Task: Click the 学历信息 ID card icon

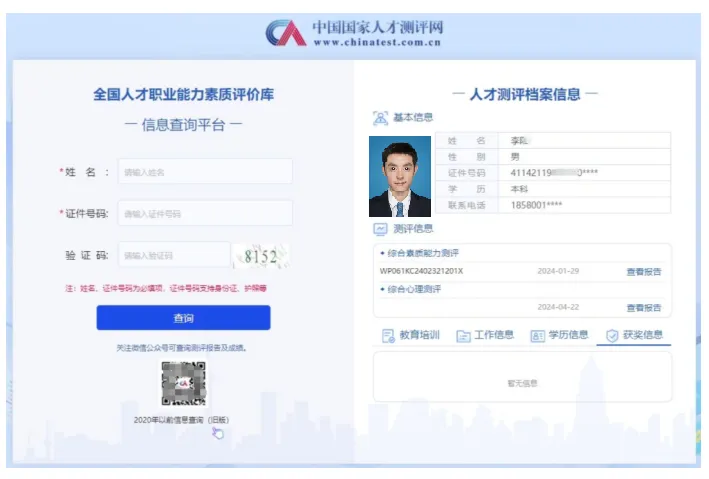Action: tap(538, 336)
